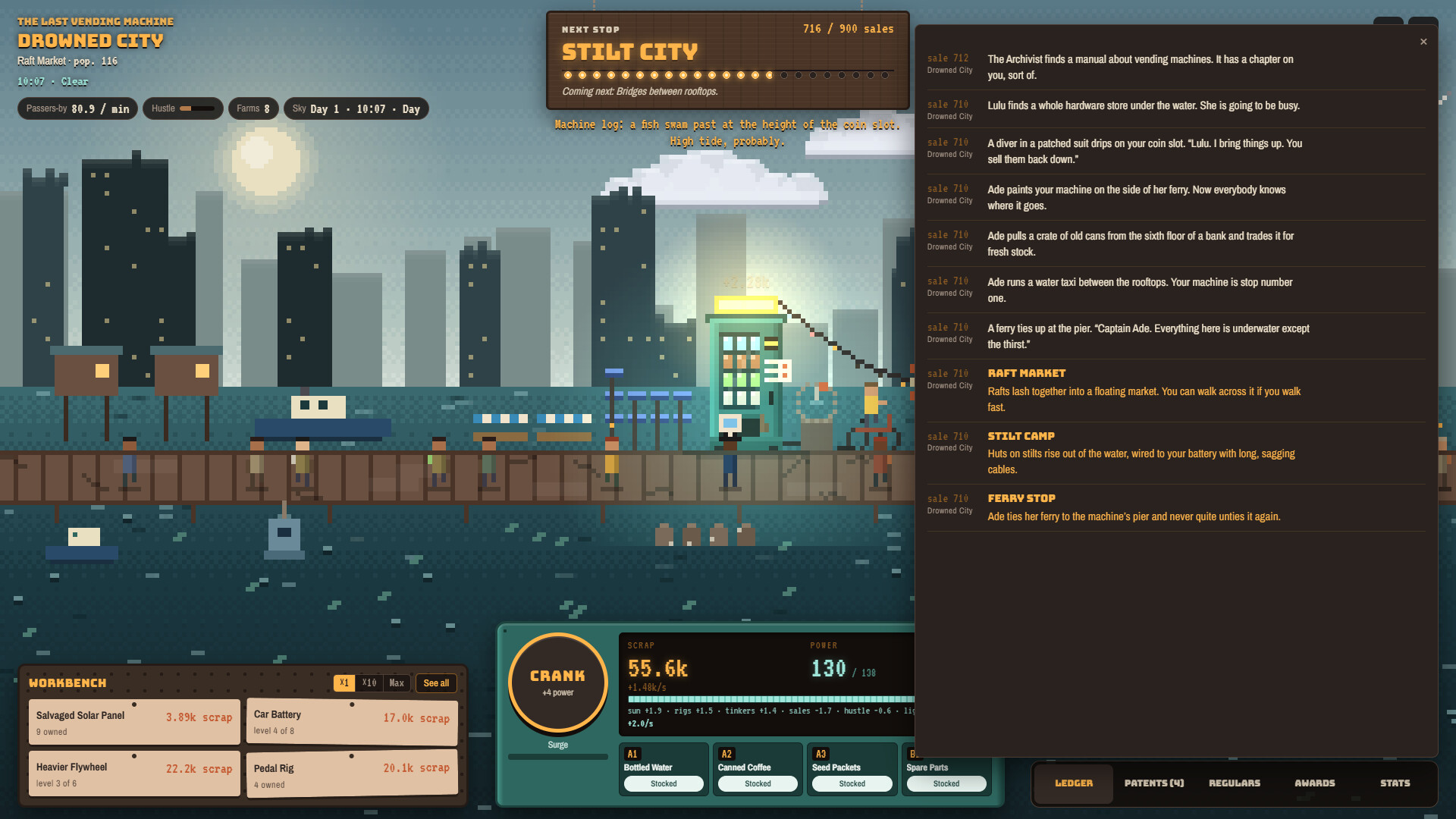The width and height of the screenshot is (1456, 819).
Task: Open the Ledger tab
Action: (1074, 783)
